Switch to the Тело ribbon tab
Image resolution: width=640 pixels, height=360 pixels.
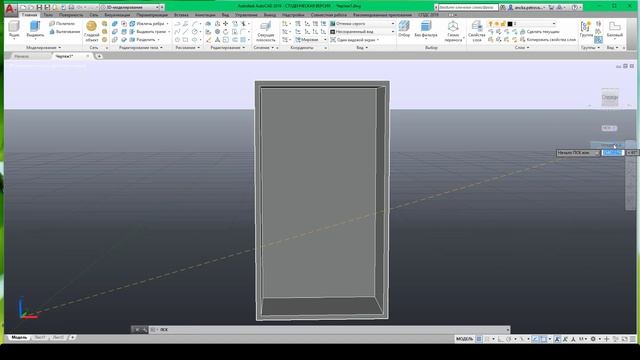pyautogui.click(x=48, y=15)
